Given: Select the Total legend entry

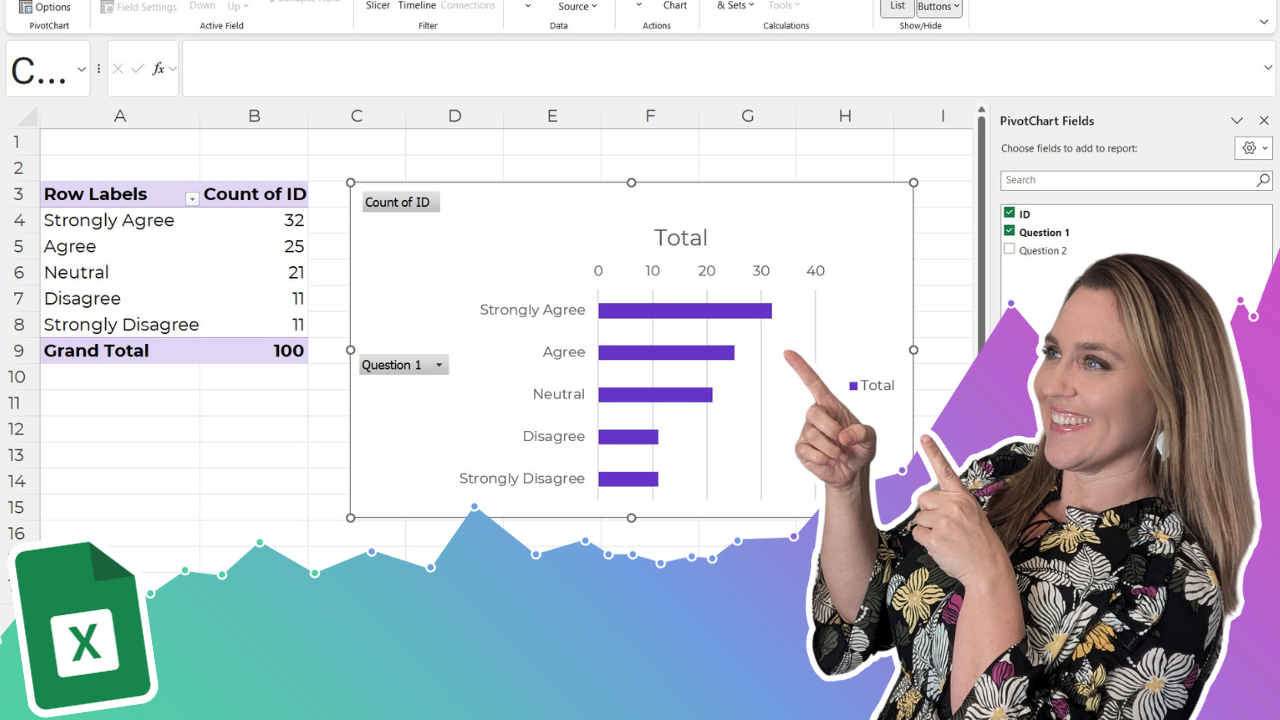Looking at the screenshot, I should tap(872, 385).
